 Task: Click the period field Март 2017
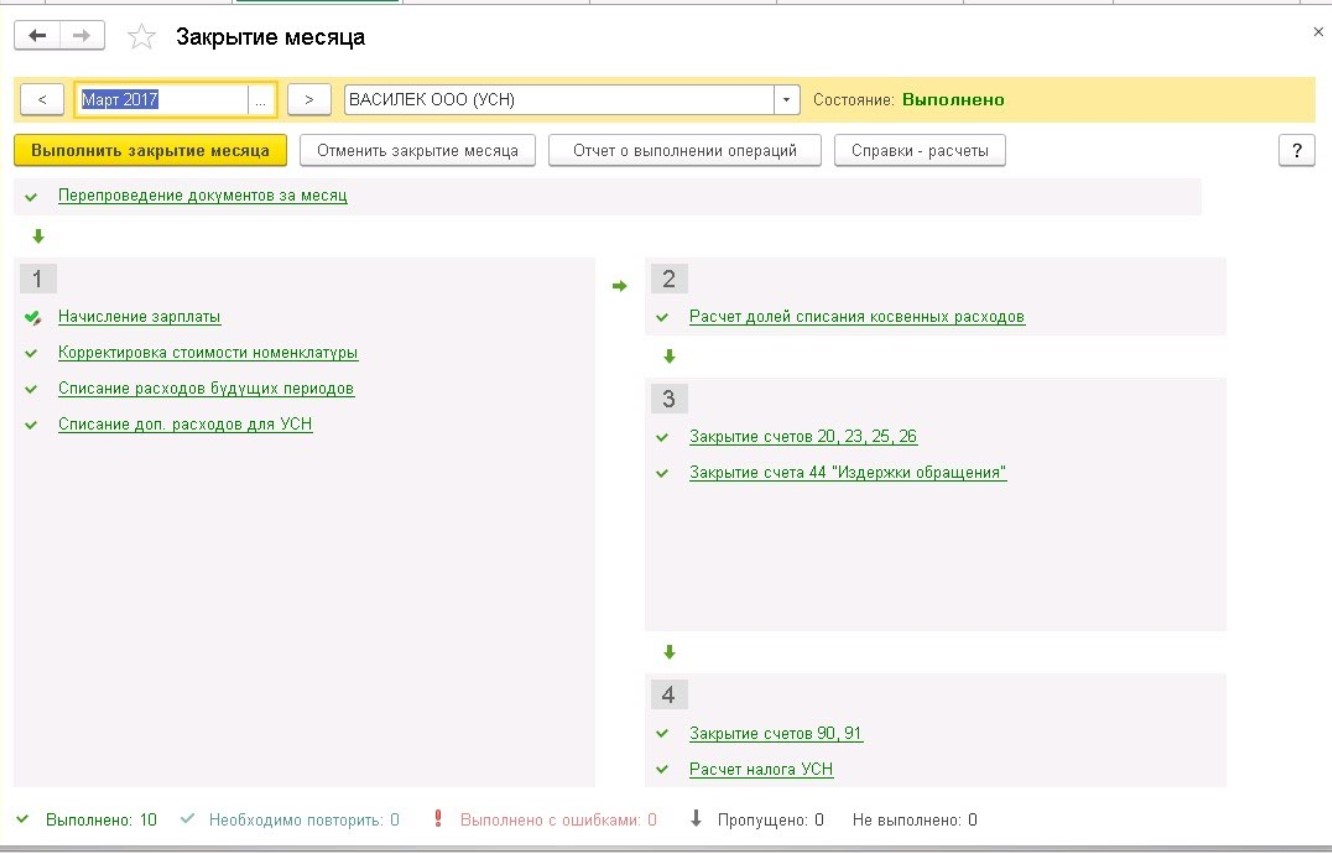pyautogui.click(x=162, y=100)
